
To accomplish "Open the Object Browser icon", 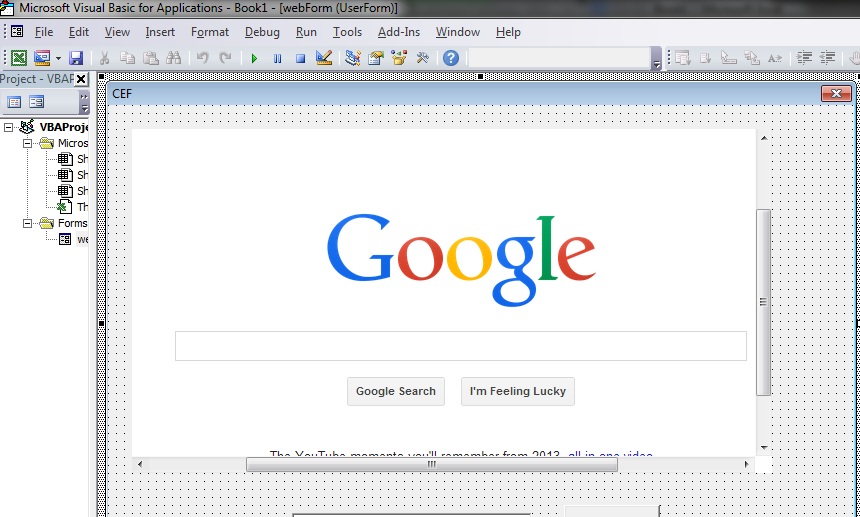I will pos(399,58).
